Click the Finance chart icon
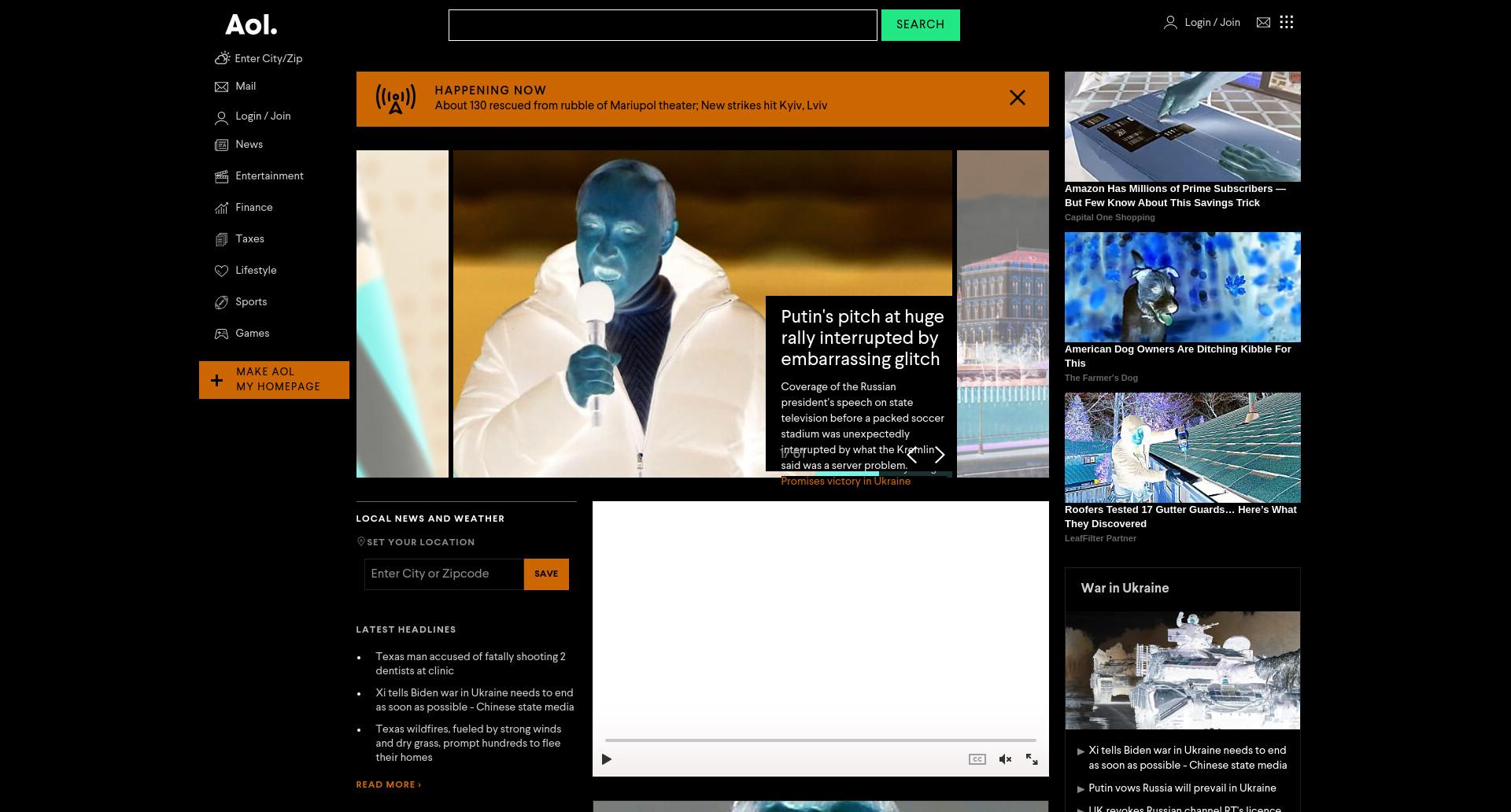This screenshot has height=812, width=1511. point(221,208)
